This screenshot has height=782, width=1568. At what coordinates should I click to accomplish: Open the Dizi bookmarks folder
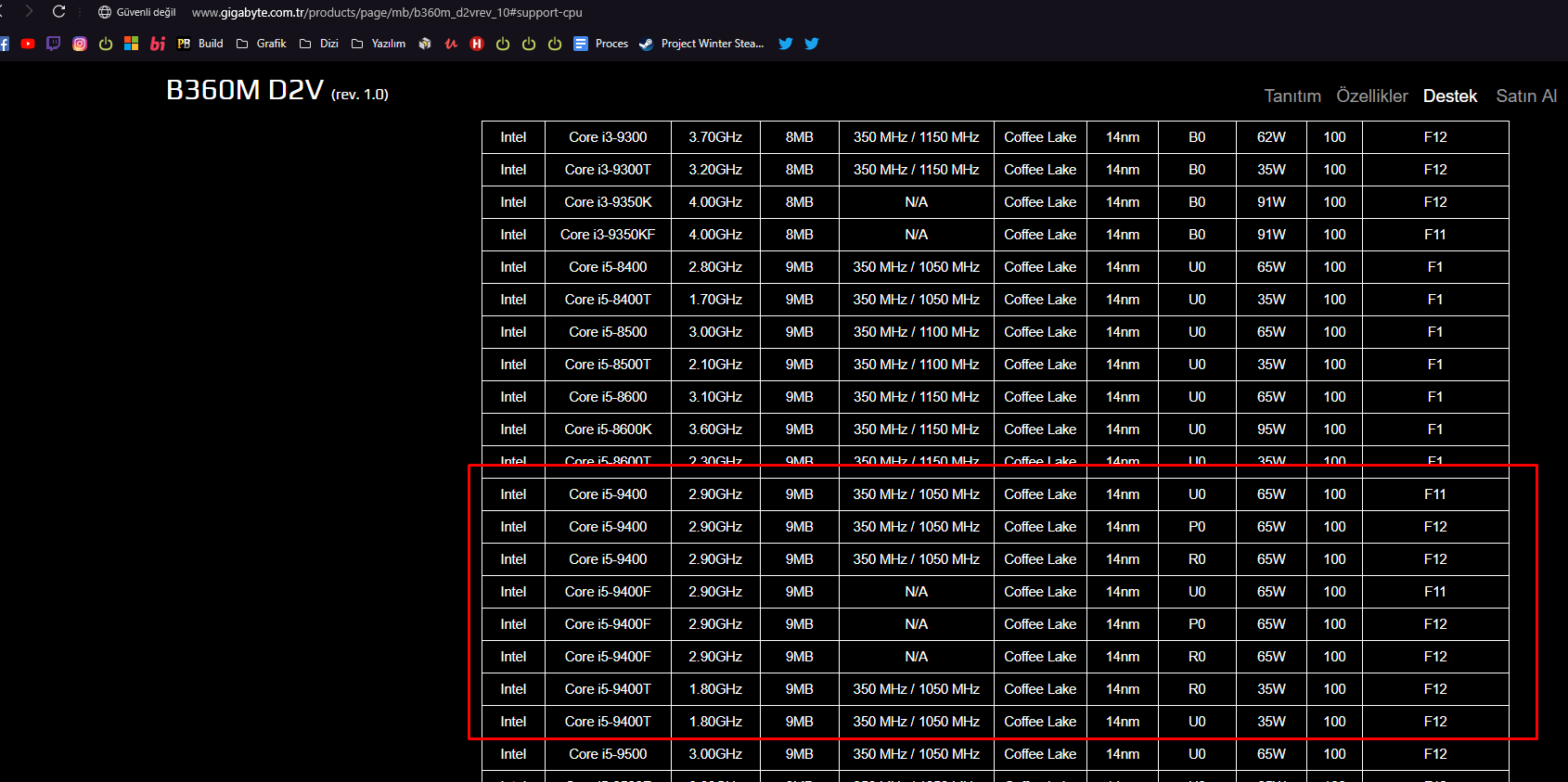pos(319,44)
